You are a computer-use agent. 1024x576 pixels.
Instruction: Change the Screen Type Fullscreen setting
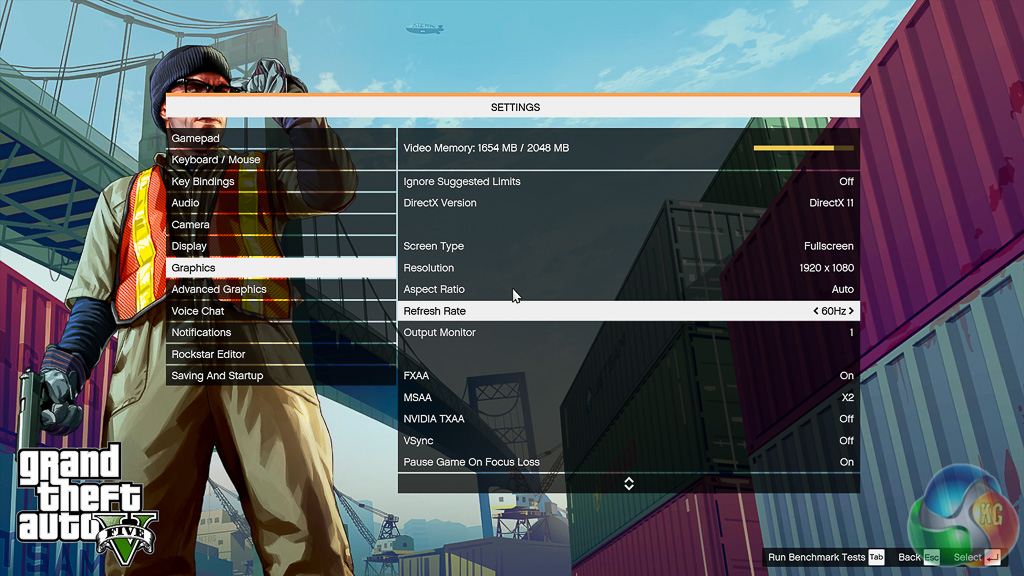pyautogui.click(x=628, y=246)
